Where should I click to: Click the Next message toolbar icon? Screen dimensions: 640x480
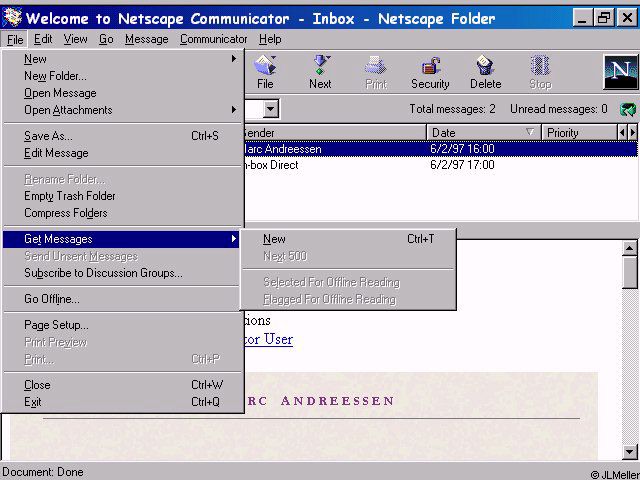click(x=320, y=72)
